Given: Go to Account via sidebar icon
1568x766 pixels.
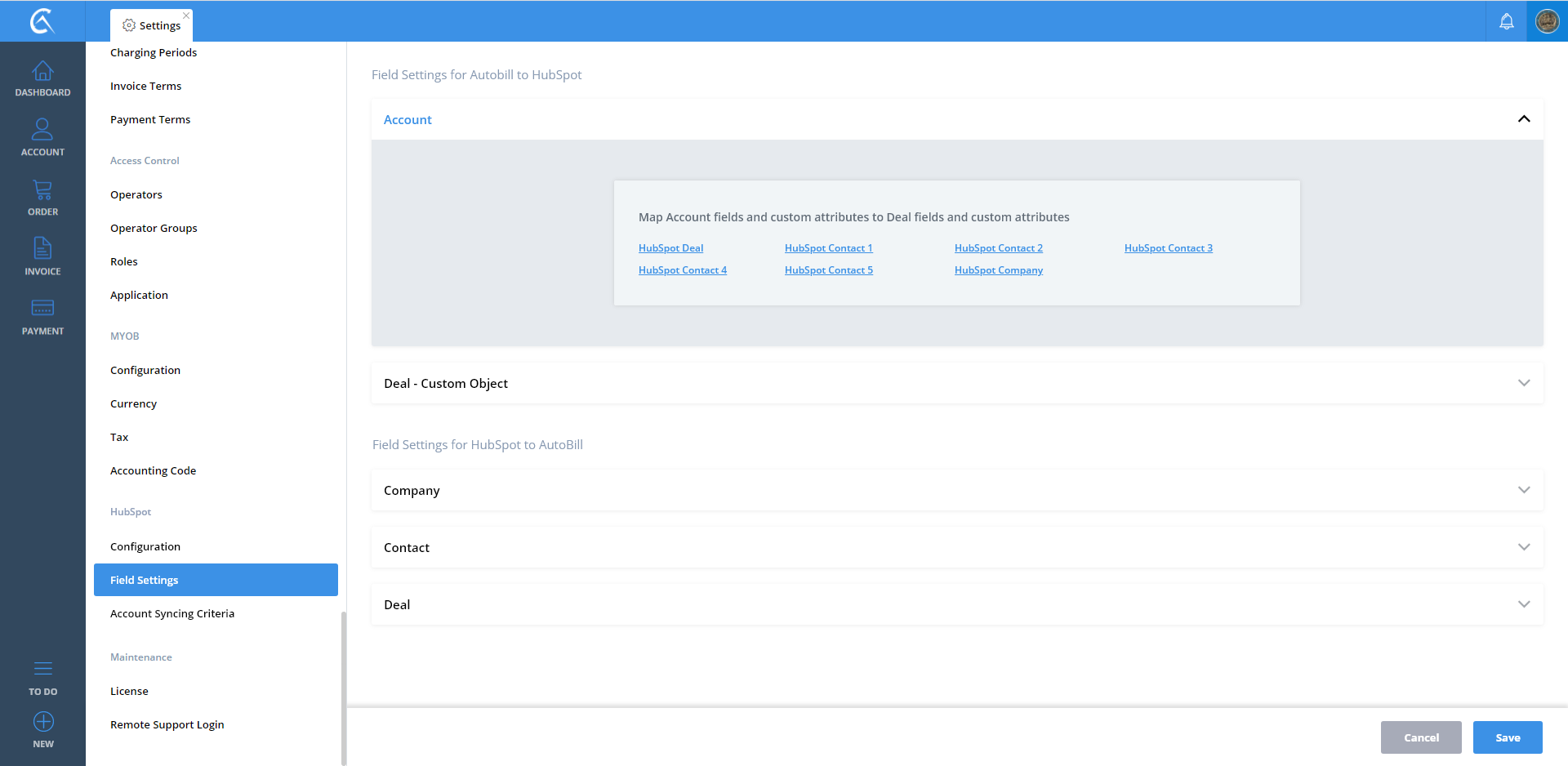Looking at the screenshot, I should click(x=42, y=130).
